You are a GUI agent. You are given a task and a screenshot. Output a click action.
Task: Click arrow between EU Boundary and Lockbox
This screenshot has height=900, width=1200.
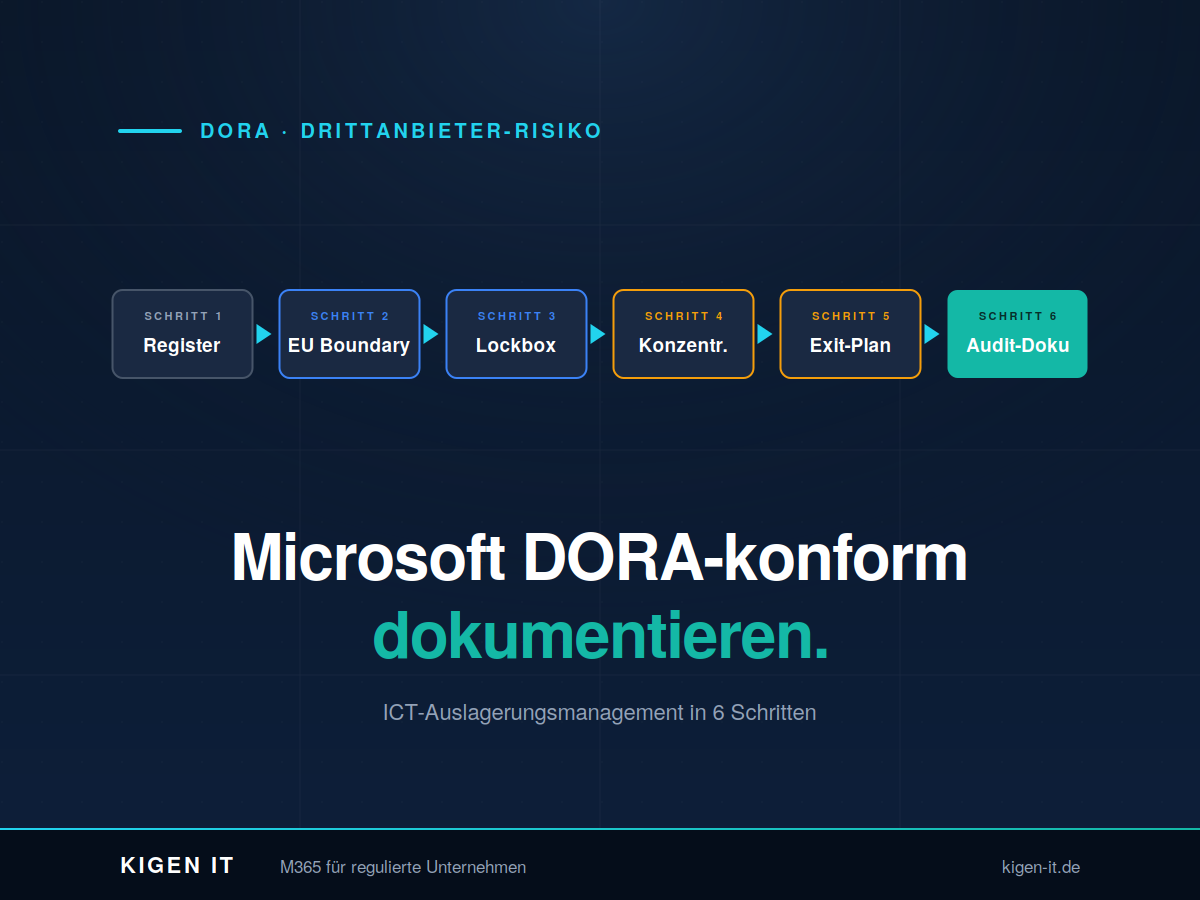tap(431, 334)
